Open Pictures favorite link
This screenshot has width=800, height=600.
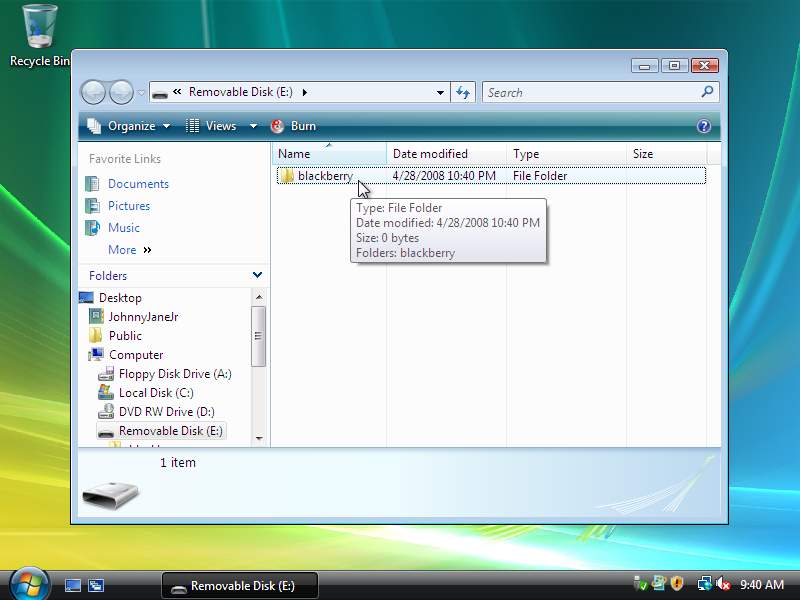tap(129, 206)
